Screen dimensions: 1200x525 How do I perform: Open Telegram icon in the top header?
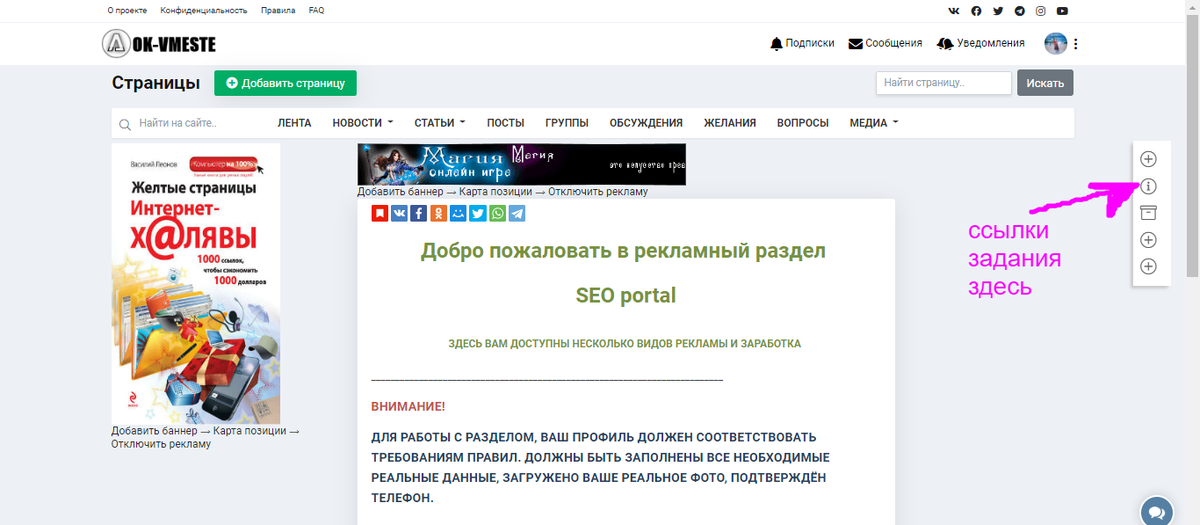click(1019, 11)
